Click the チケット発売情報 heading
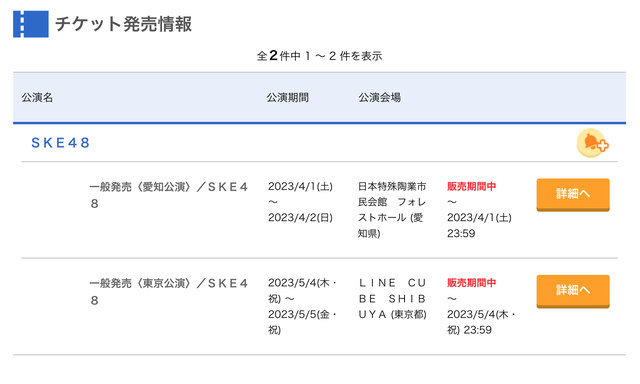 (123, 24)
